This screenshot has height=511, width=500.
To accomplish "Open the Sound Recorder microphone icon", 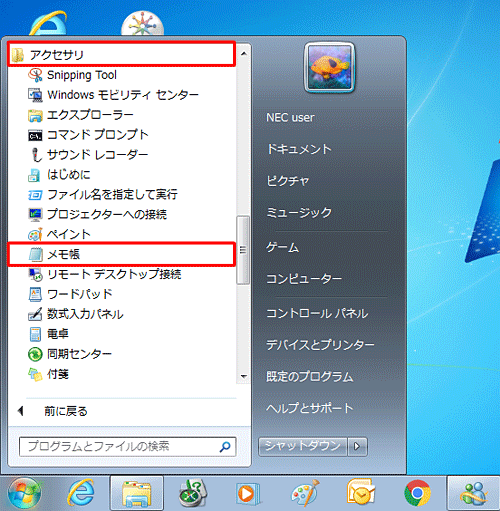I will [x=36, y=155].
